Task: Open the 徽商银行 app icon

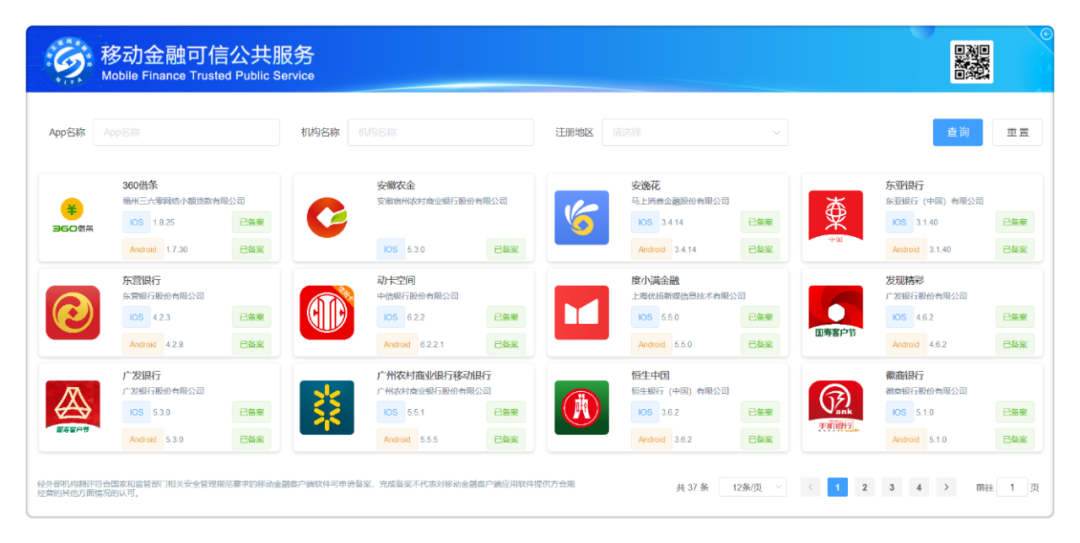Action: coord(835,408)
